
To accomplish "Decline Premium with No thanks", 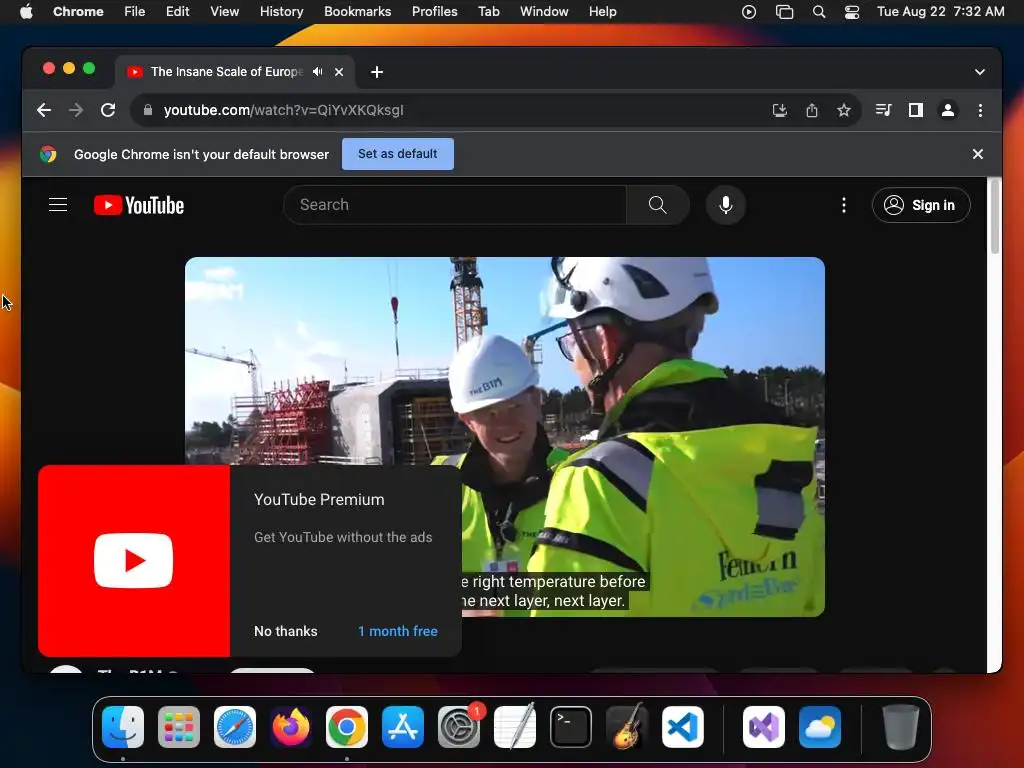I will pos(285,632).
